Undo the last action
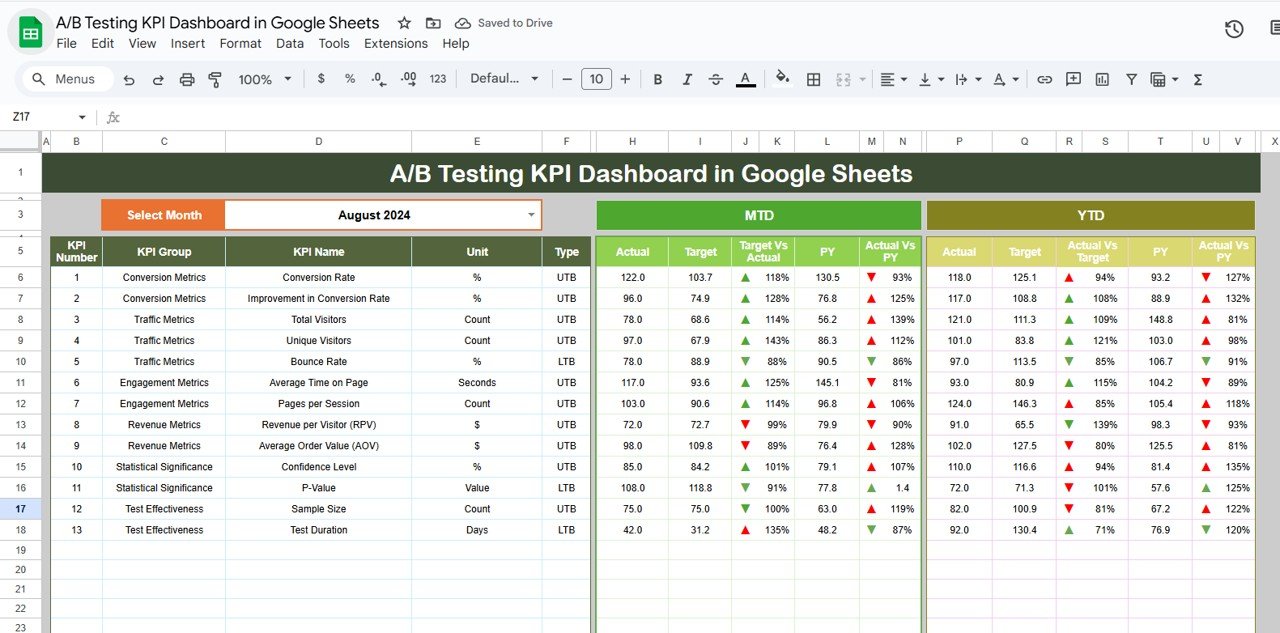The width and height of the screenshot is (1280, 633). click(x=129, y=79)
